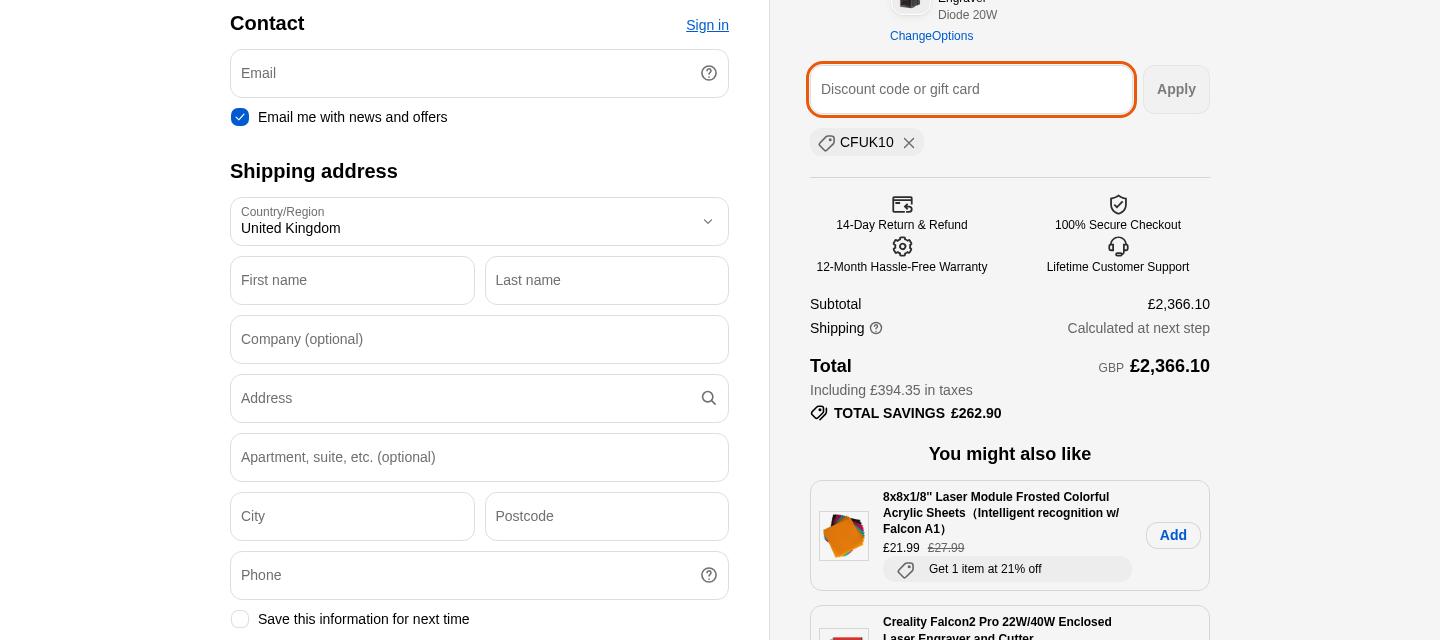This screenshot has height=640, width=1440.
Task: Click the Creality Falcon2 Pro product title
Action: pos(997,629)
